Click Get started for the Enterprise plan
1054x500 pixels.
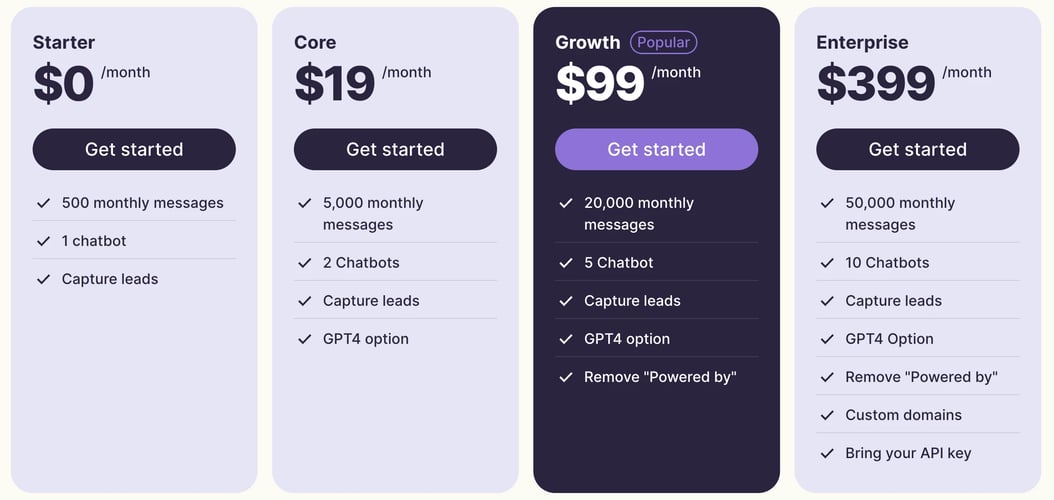(x=918, y=149)
